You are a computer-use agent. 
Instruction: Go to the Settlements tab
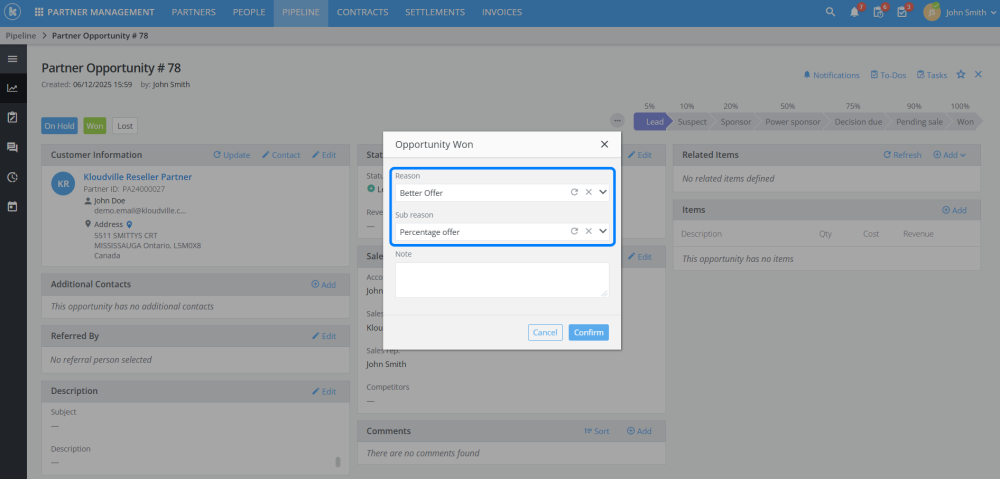pos(435,12)
